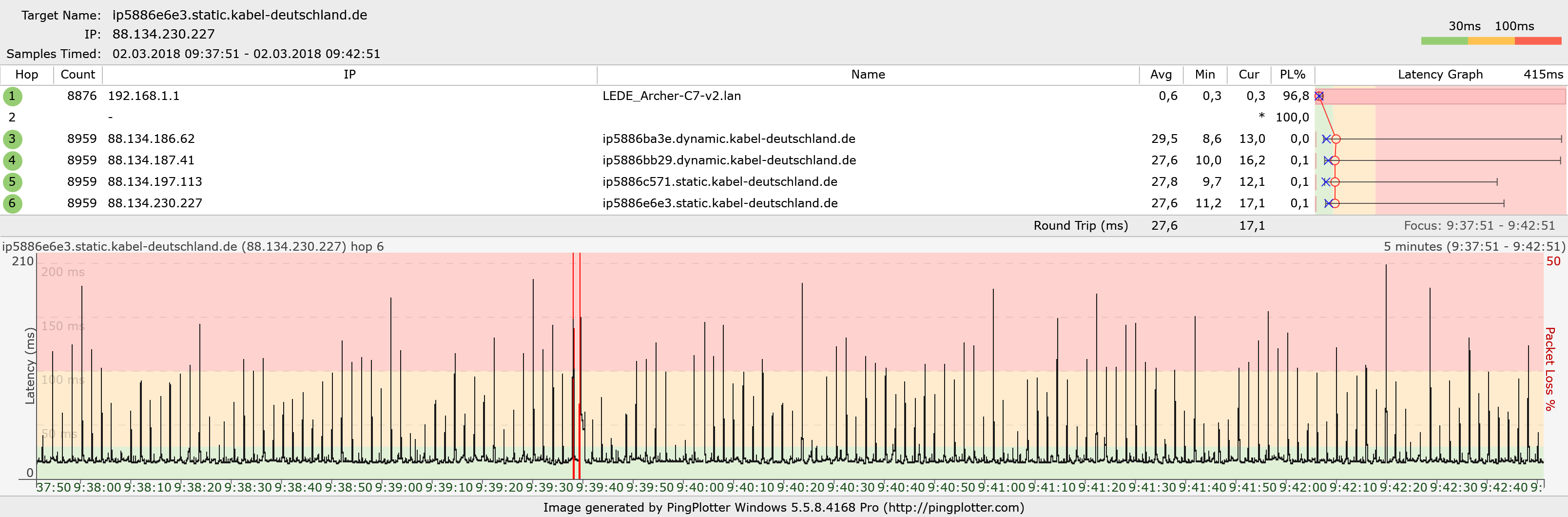Image resolution: width=1568 pixels, height=517 pixels.
Task: Click the Avg column header
Action: [1161, 74]
